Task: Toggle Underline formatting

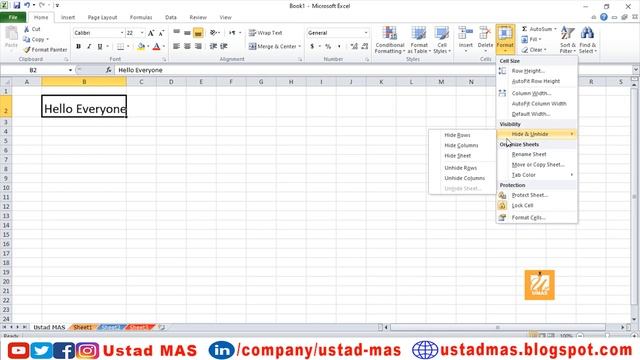Action: coord(100,47)
